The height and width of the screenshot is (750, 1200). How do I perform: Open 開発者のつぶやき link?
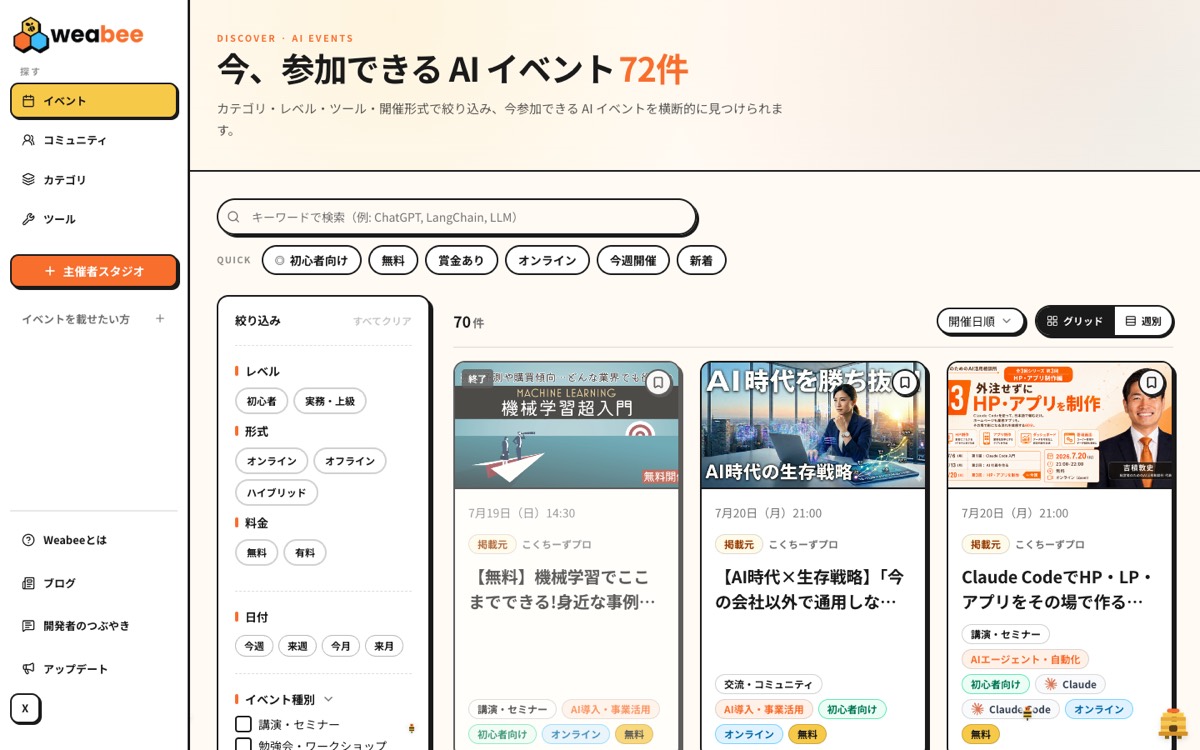(x=94, y=626)
